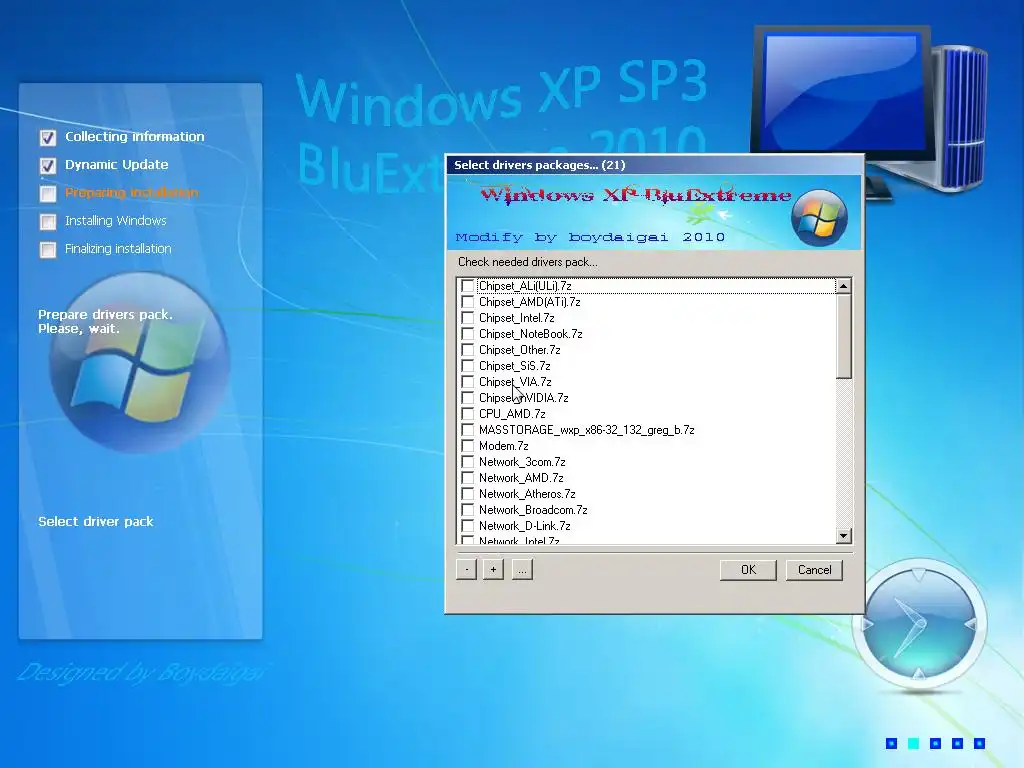Click the plus button to check all

tap(493, 569)
